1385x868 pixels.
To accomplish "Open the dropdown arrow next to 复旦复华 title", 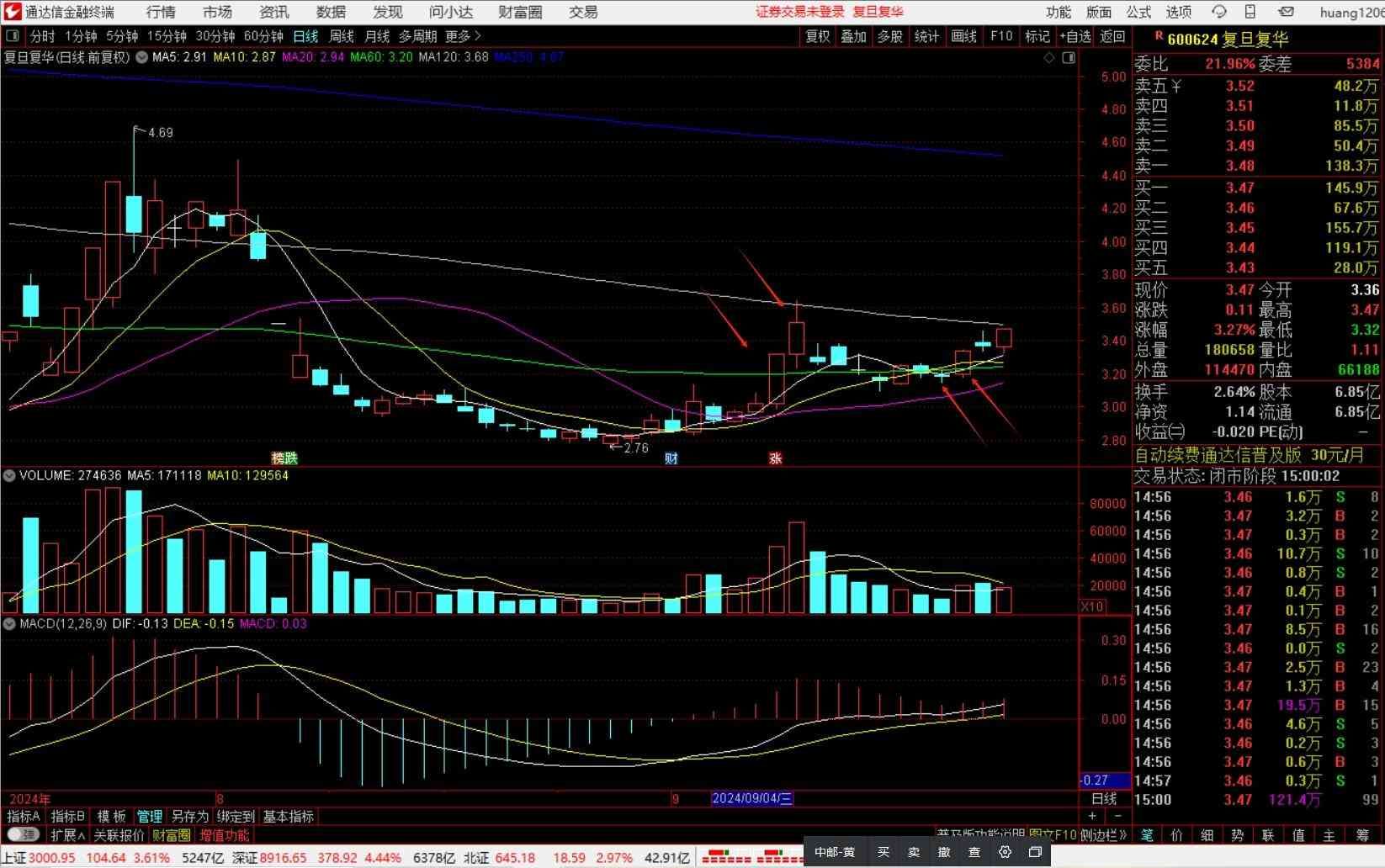I will [x=141, y=57].
